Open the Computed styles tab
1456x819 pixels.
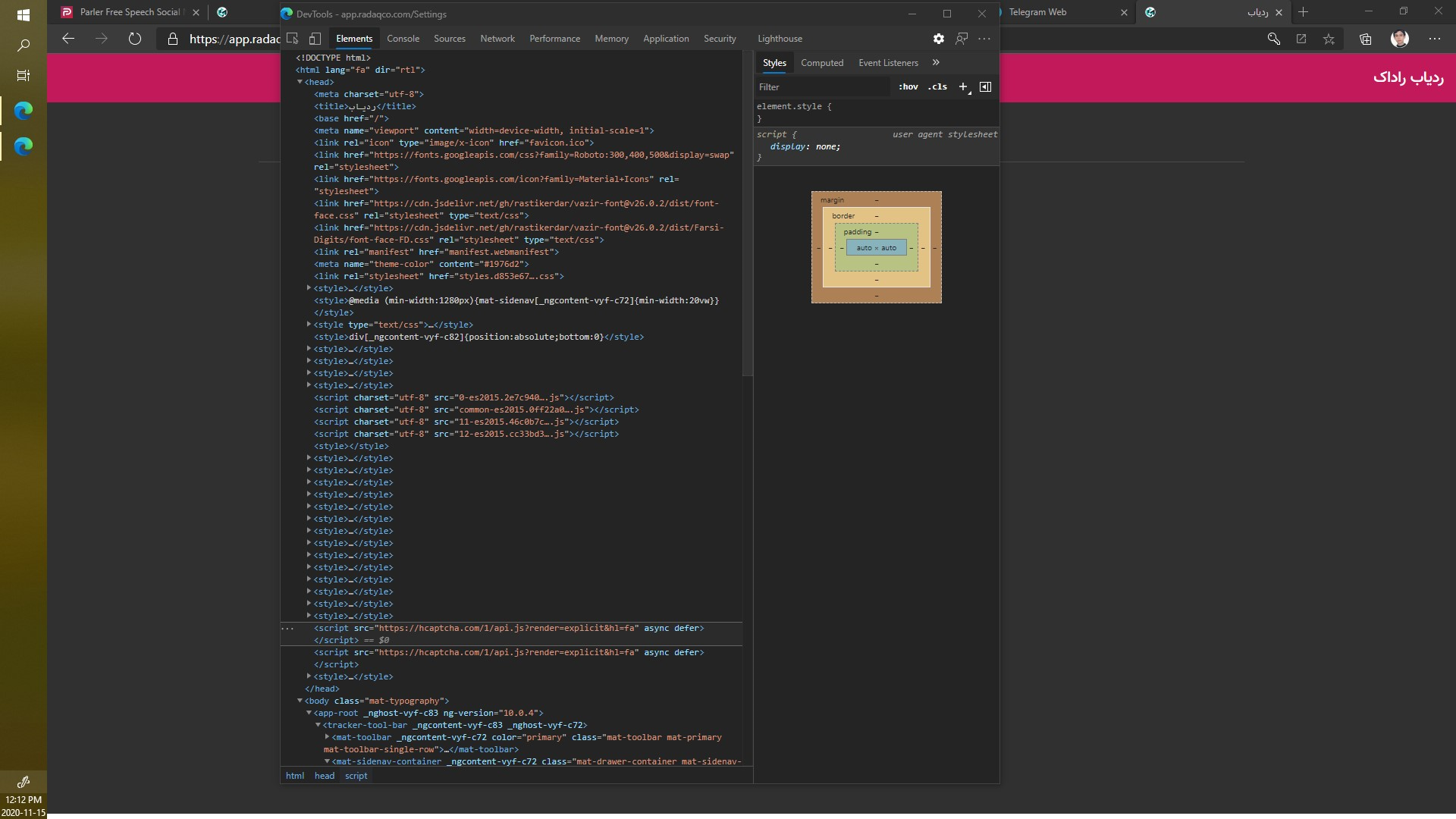pyautogui.click(x=822, y=63)
